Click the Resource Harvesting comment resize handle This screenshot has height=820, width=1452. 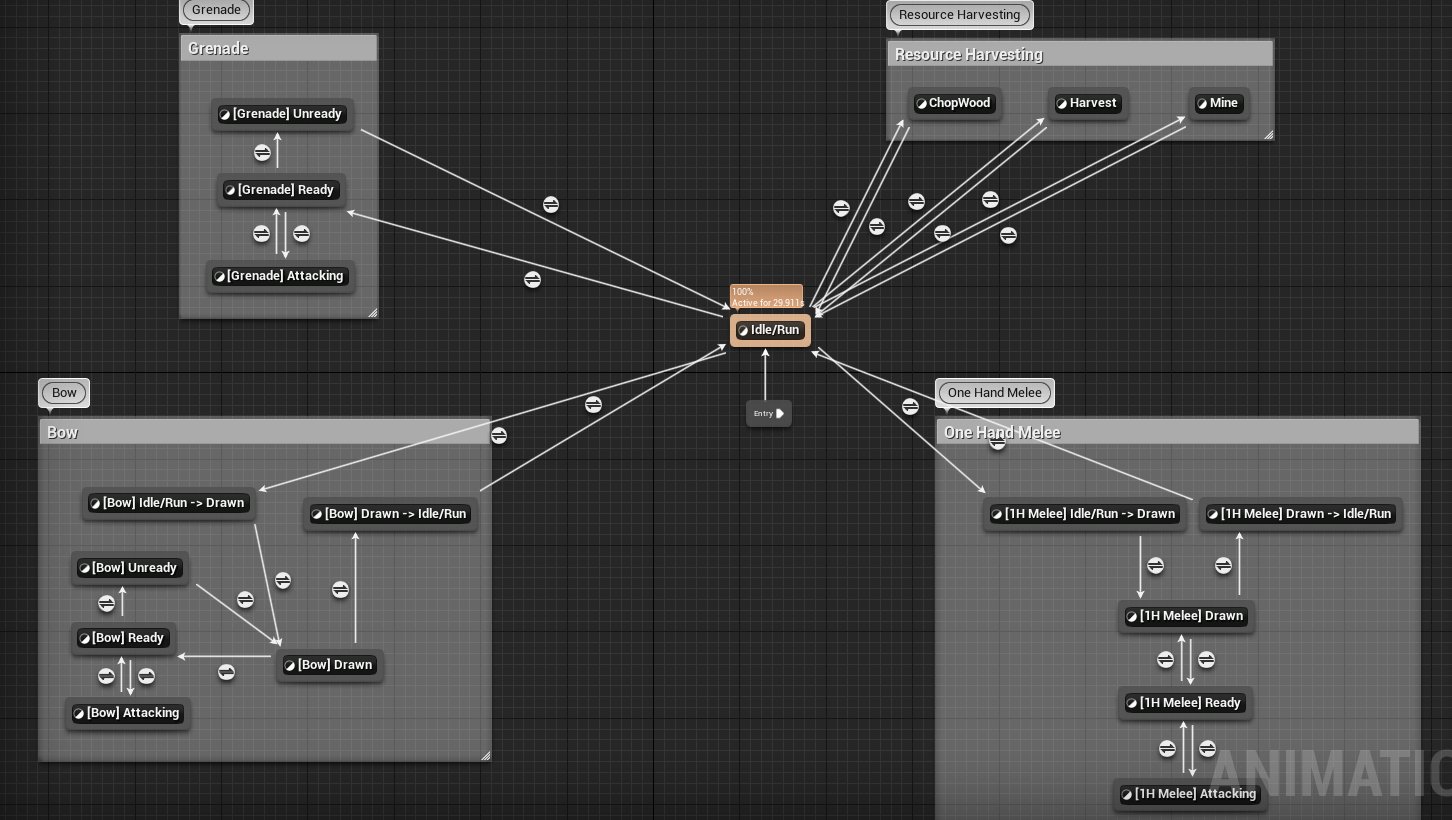[1268, 134]
